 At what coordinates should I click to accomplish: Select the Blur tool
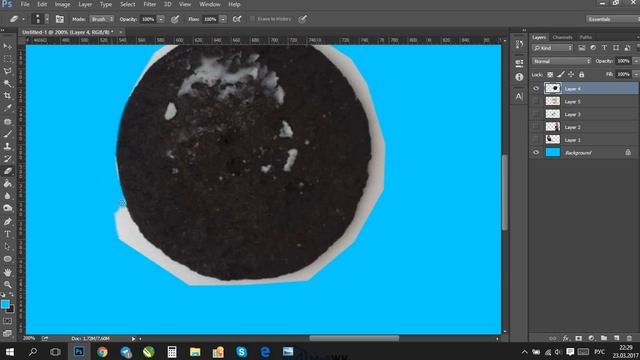7,196
